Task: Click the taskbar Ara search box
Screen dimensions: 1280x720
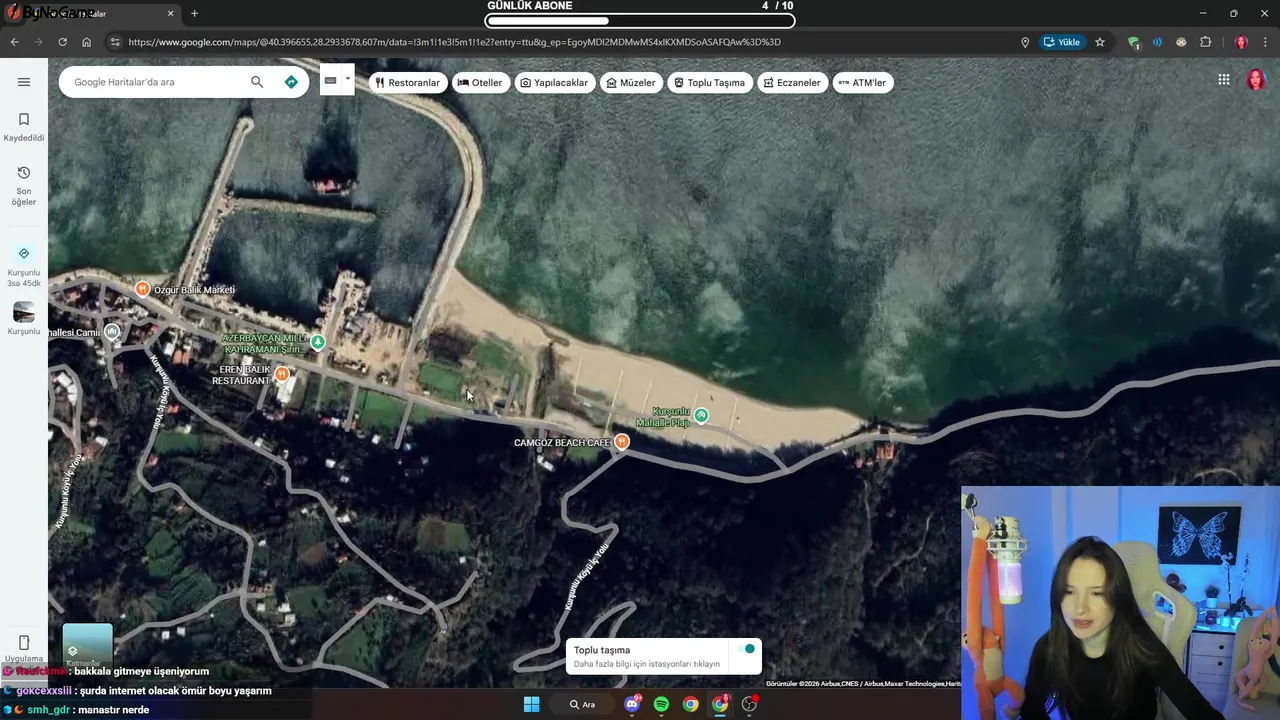Action: pos(582,704)
